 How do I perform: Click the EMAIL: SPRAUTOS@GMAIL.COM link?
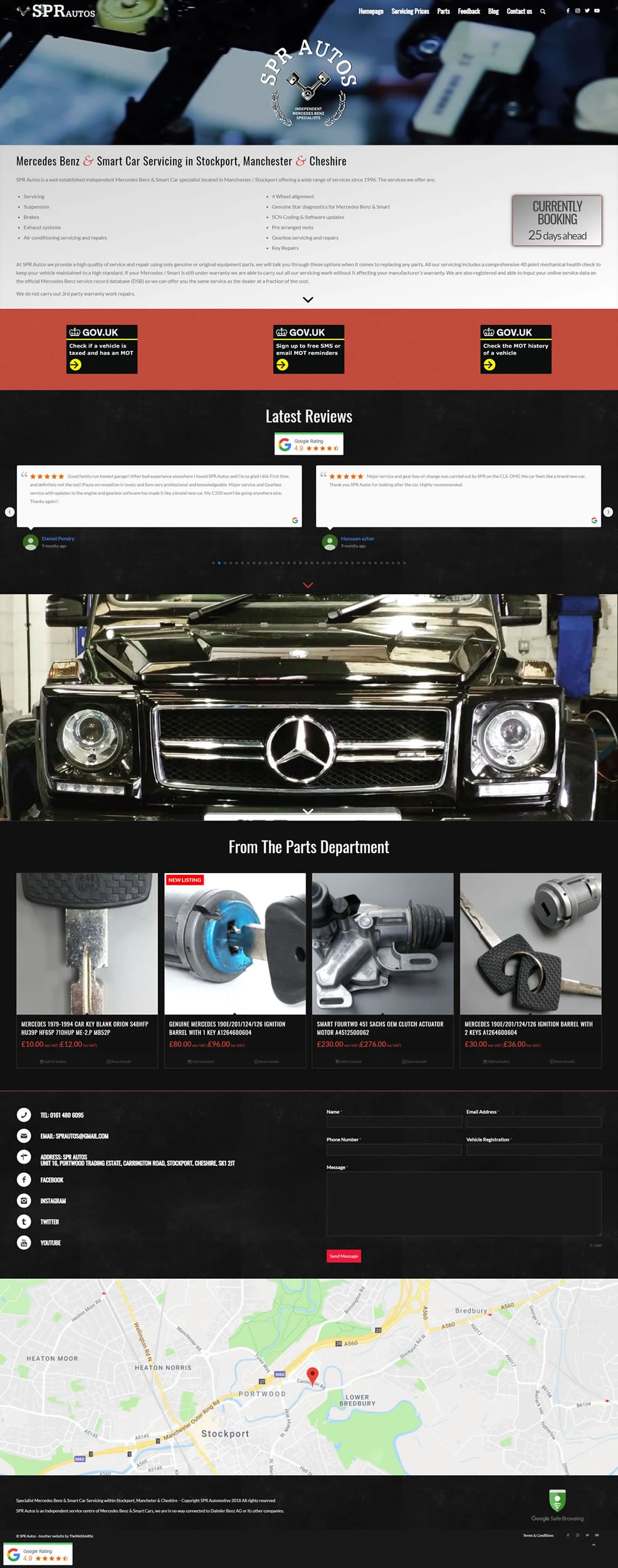pos(75,1136)
